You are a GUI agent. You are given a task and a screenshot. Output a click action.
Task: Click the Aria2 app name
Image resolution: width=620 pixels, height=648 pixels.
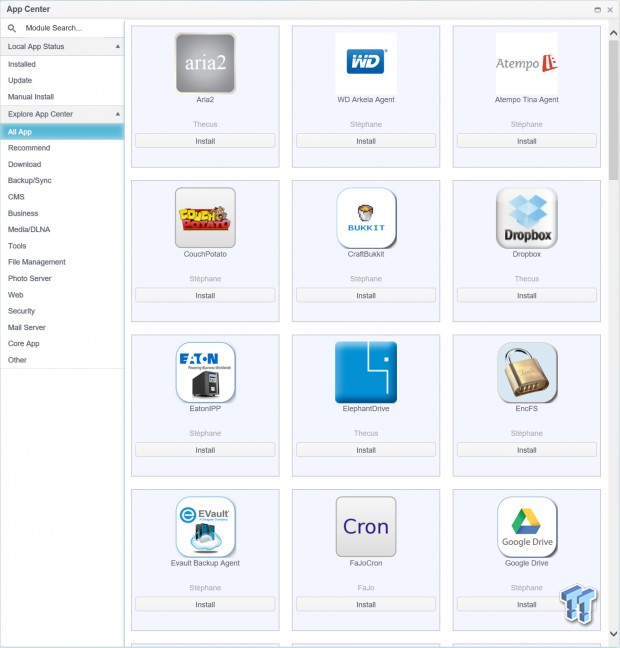point(205,100)
